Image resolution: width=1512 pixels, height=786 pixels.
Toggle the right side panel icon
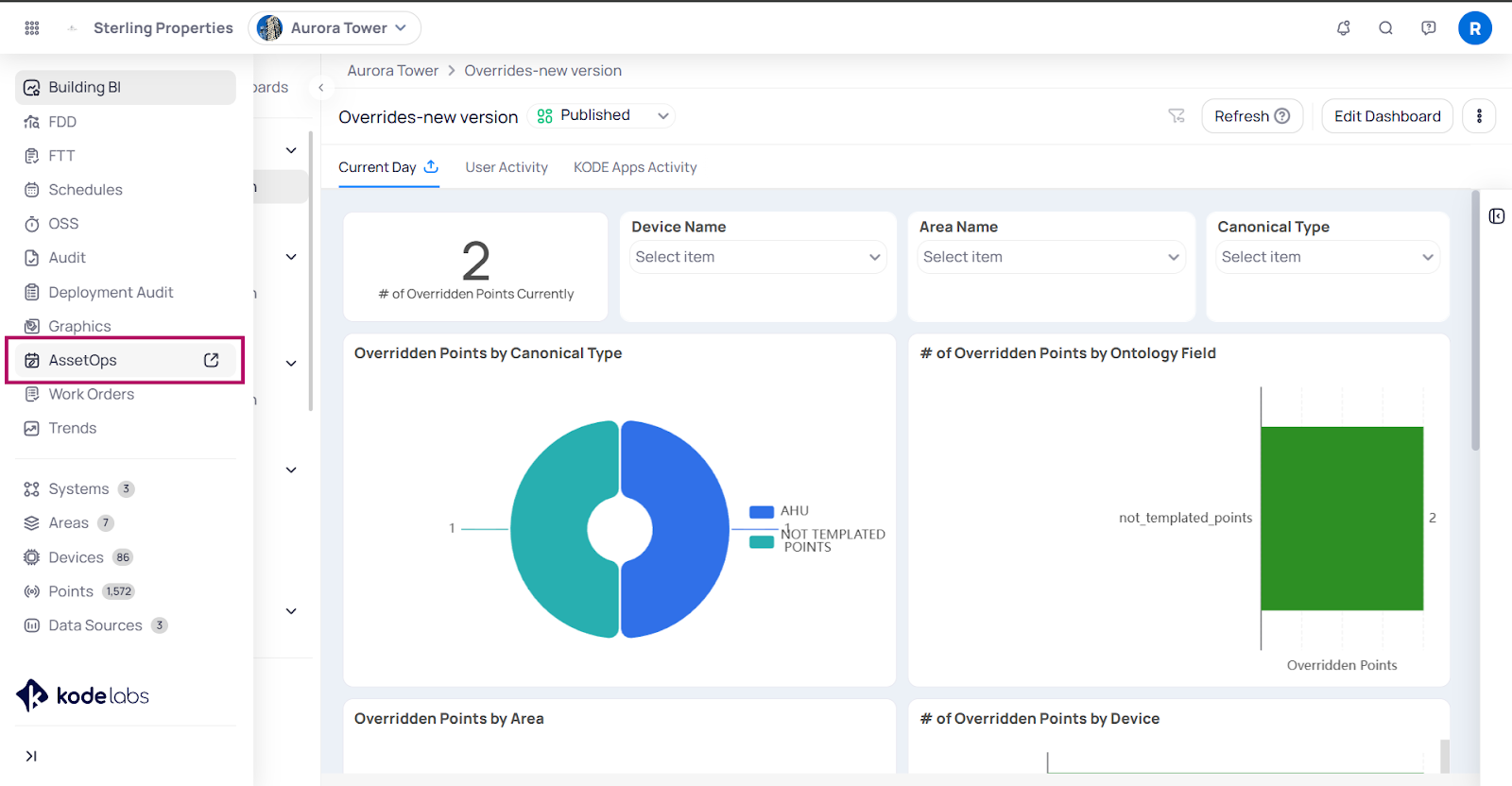[x=1496, y=216]
